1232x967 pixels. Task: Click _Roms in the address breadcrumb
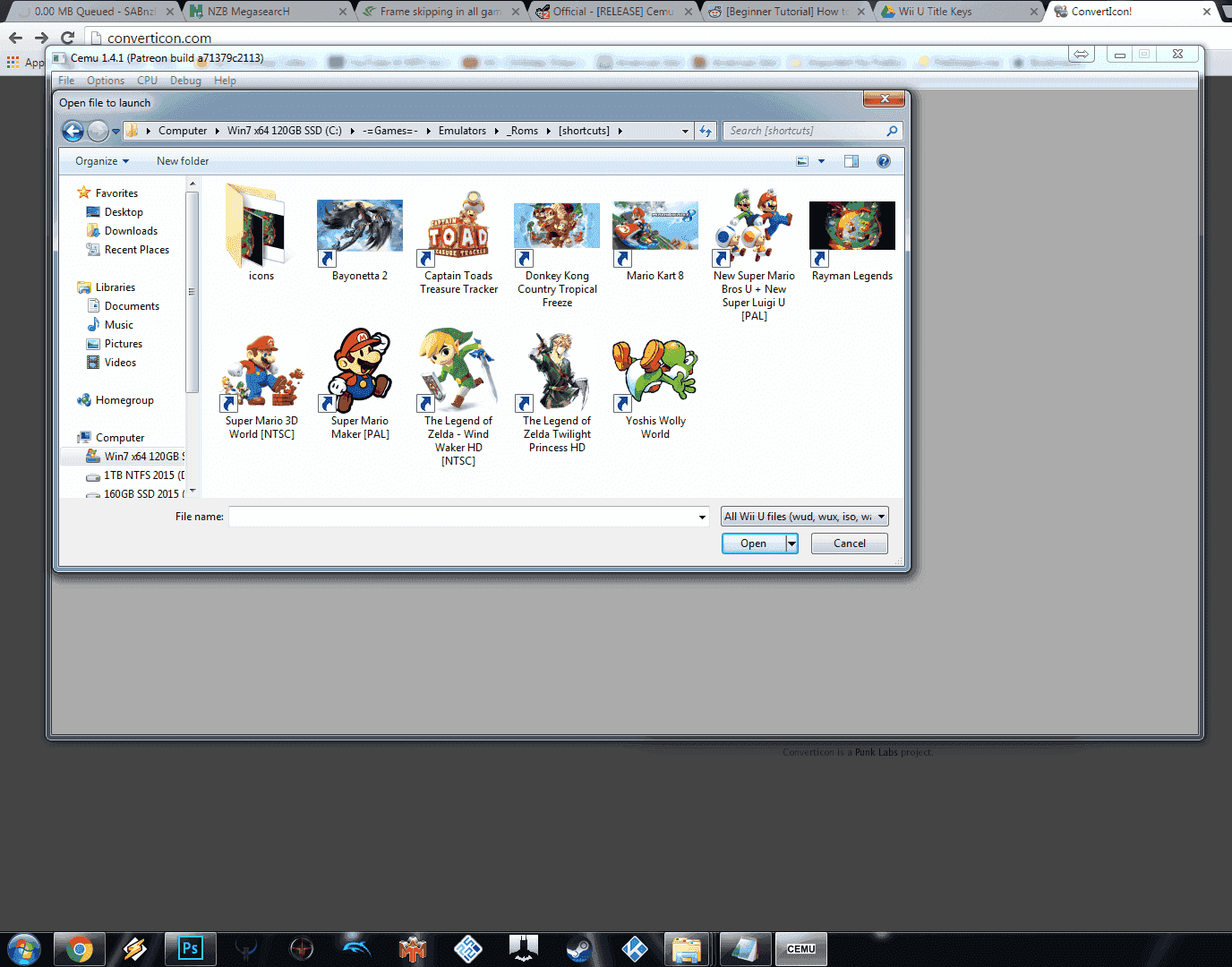(x=523, y=131)
